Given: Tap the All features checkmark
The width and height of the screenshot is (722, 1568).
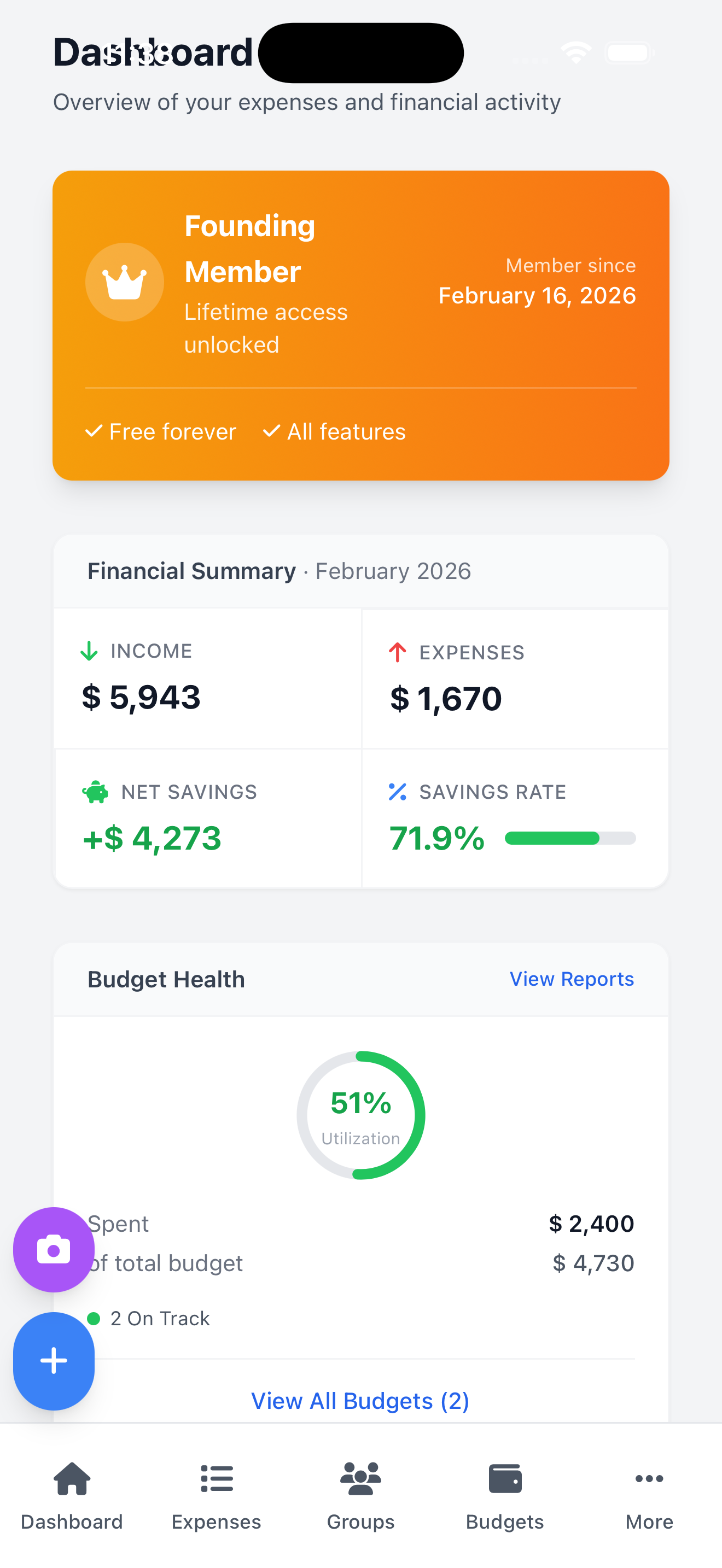Looking at the screenshot, I should [x=271, y=431].
